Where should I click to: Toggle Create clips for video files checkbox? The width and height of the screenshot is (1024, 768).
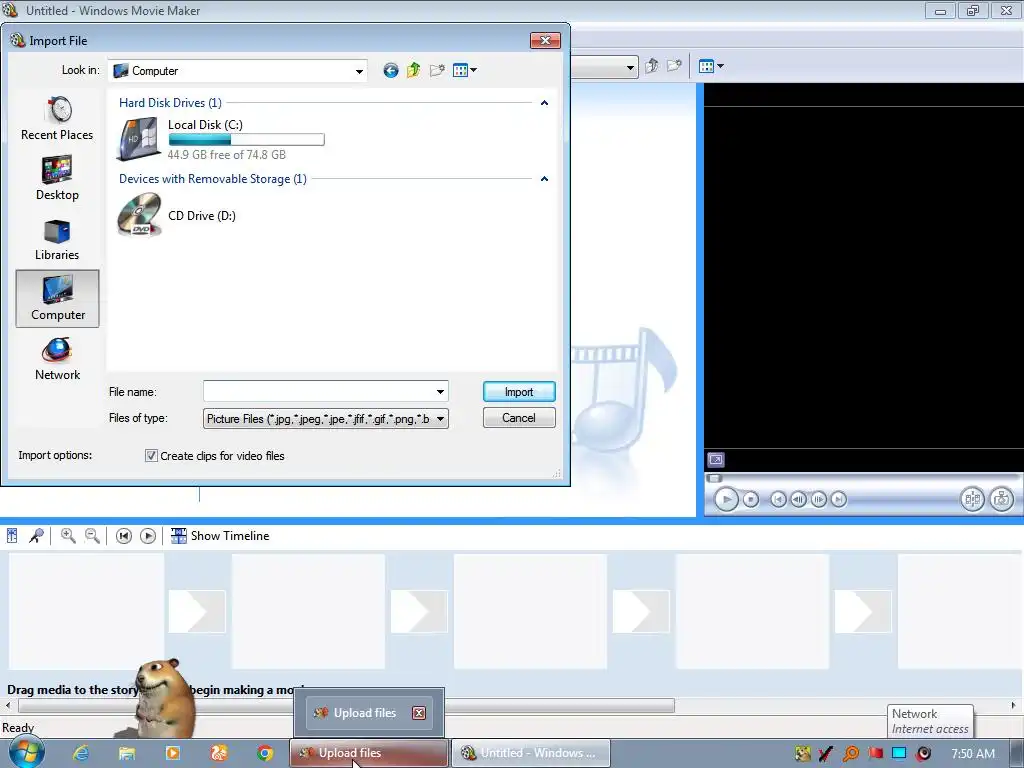[152, 456]
